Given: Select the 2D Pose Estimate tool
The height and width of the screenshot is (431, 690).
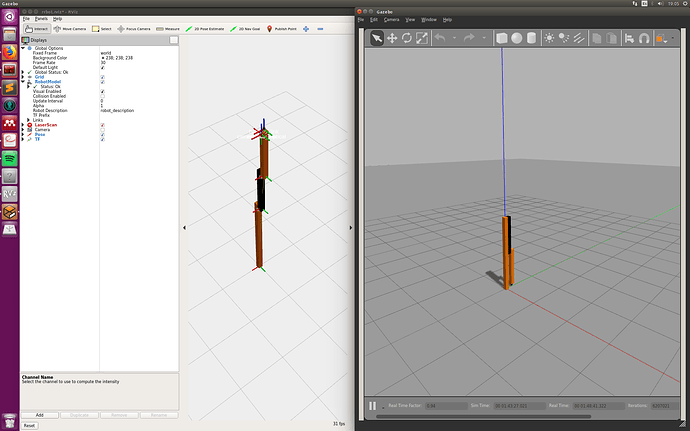Looking at the screenshot, I should coord(205,29).
